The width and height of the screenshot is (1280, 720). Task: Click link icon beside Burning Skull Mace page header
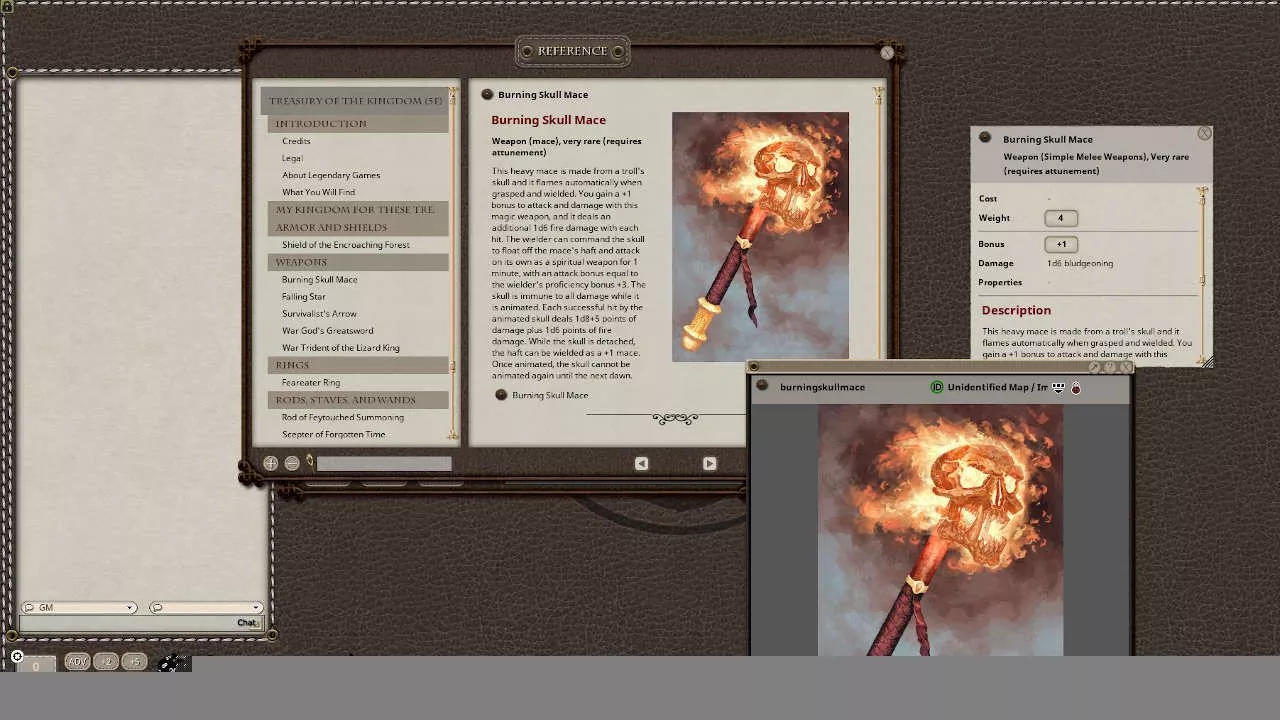(487, 94)
